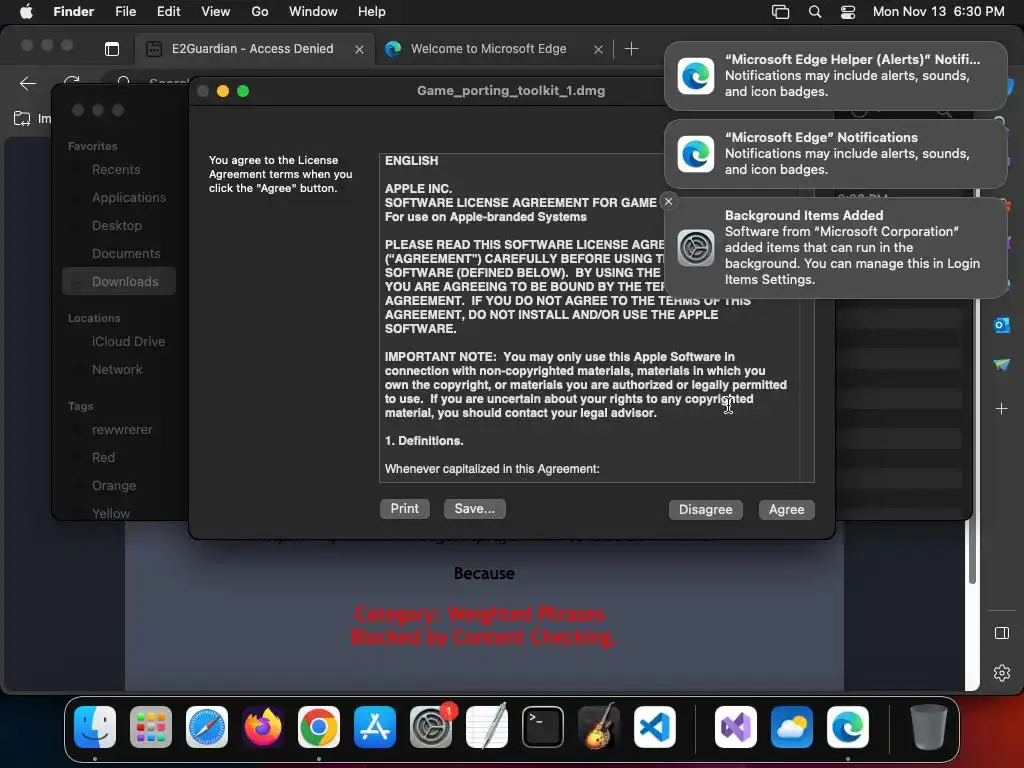Open the Microsoft Edge Helper Alerts notification
The height and width of the screenshot is (768, 1024).
point(835,76)
